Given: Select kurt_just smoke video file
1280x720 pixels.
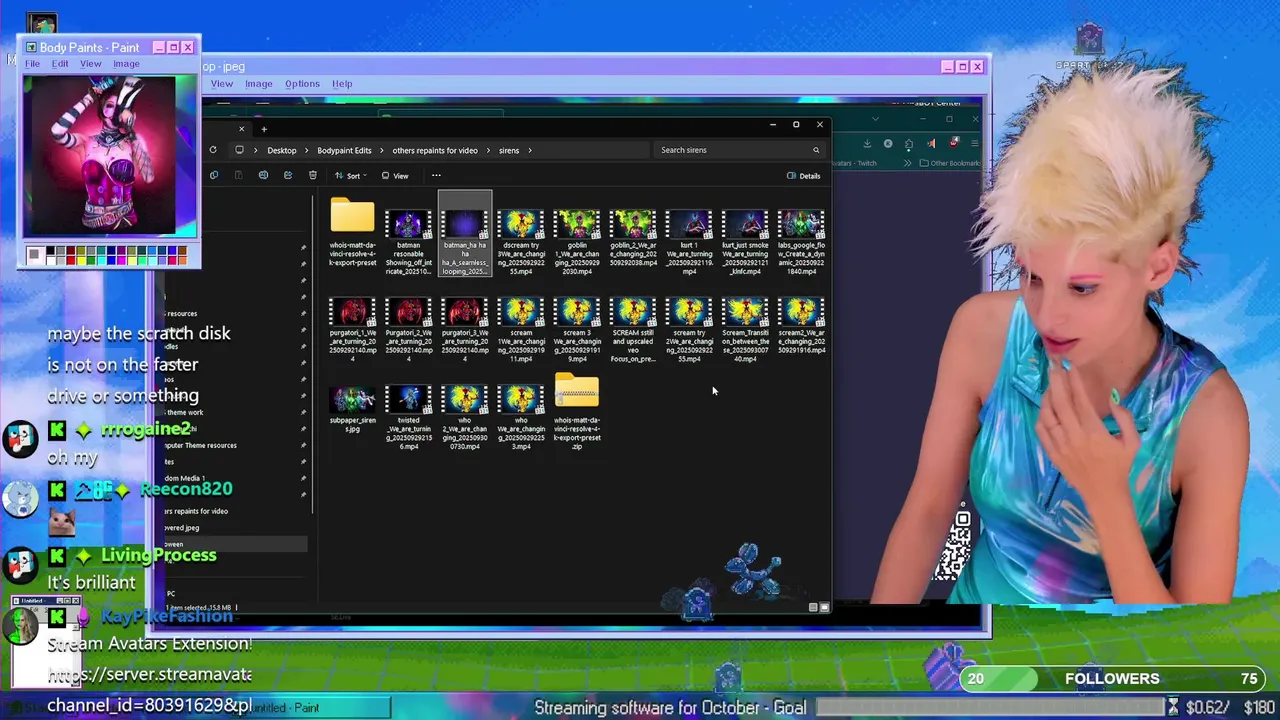Looking at the screenshot, I should [x=745, y=241].
